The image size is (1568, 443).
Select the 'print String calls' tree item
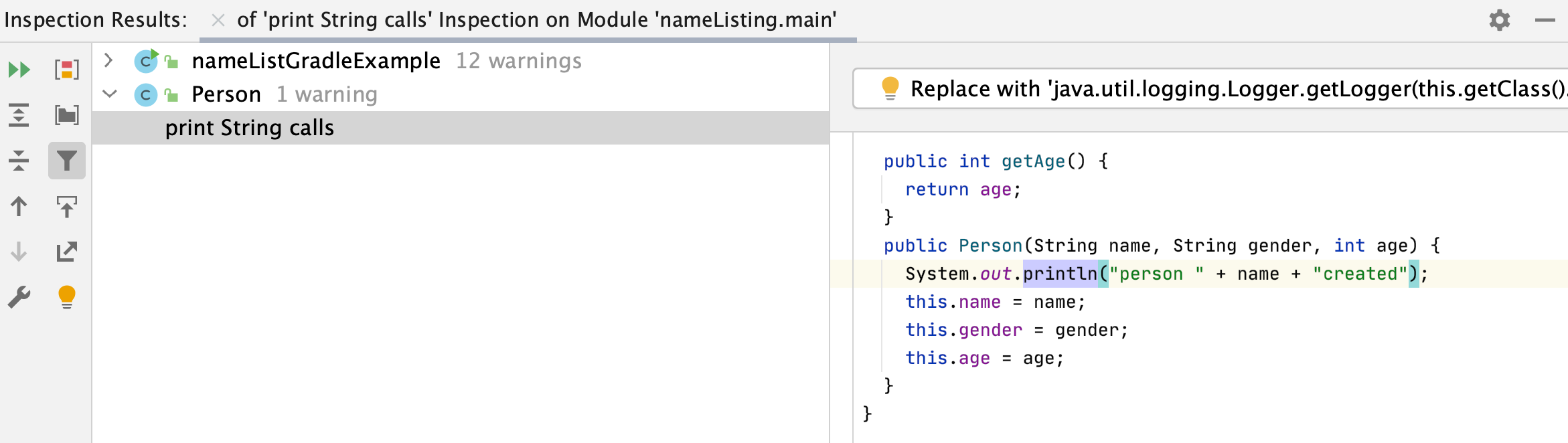249,128
